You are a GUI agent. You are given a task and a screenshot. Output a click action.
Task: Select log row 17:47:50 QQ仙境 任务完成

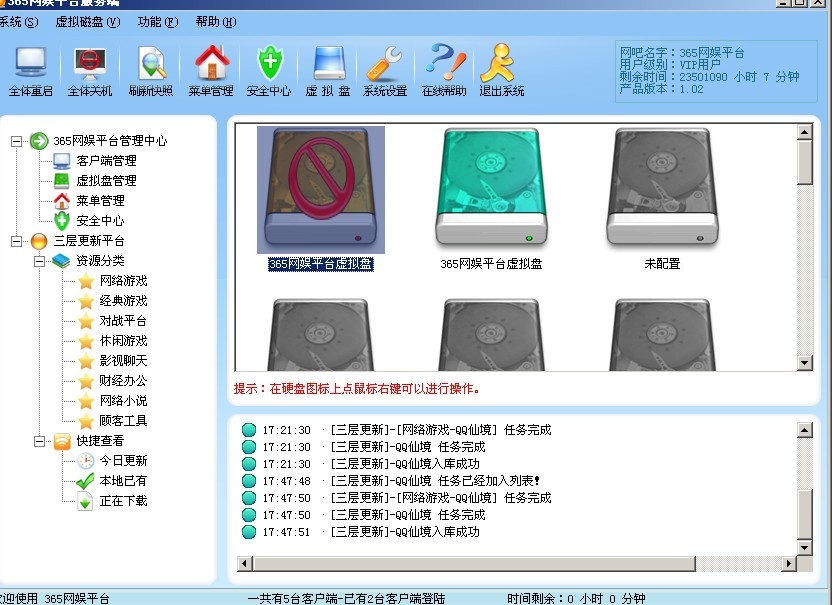click(363, 515)
